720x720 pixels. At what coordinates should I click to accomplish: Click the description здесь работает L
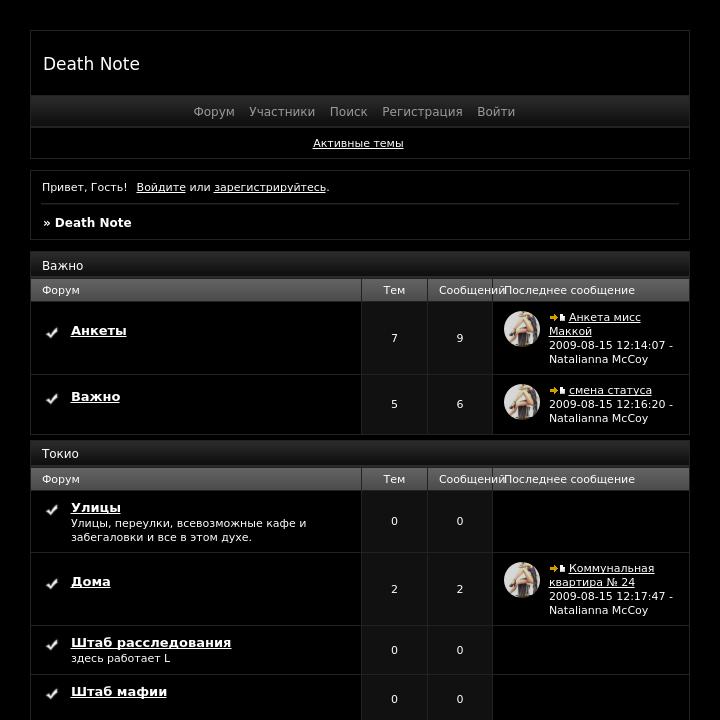(x=120, y=658)
